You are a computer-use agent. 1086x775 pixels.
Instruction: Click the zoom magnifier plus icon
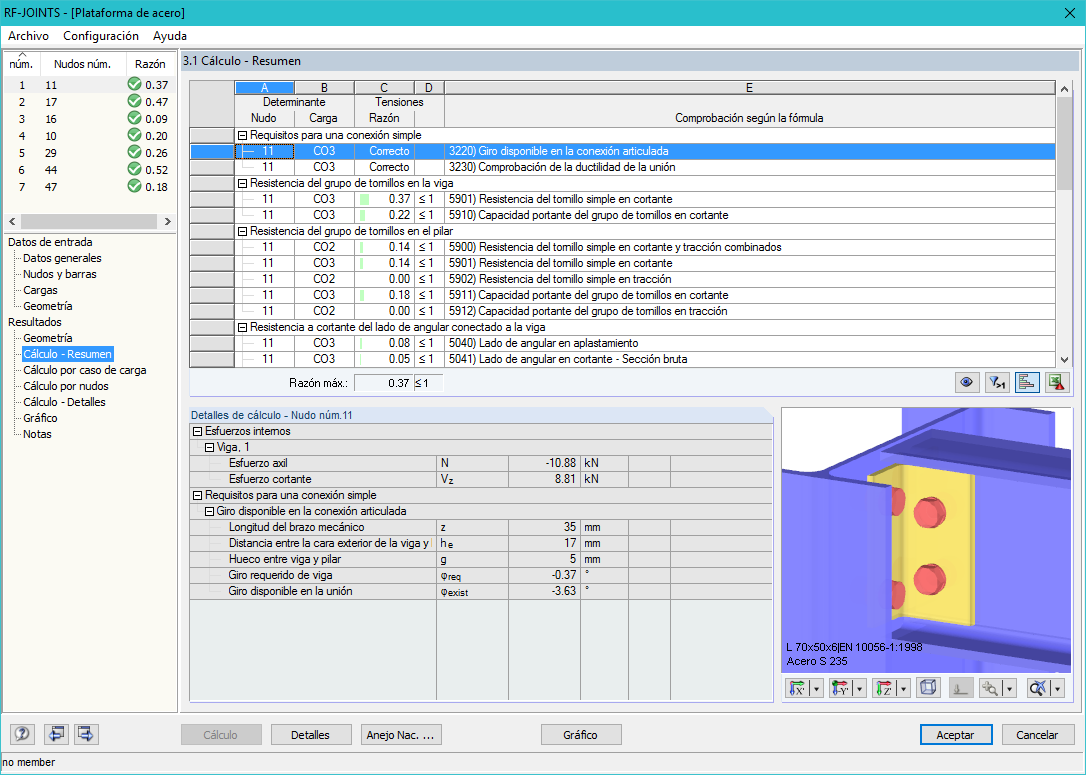coord(991,688)
